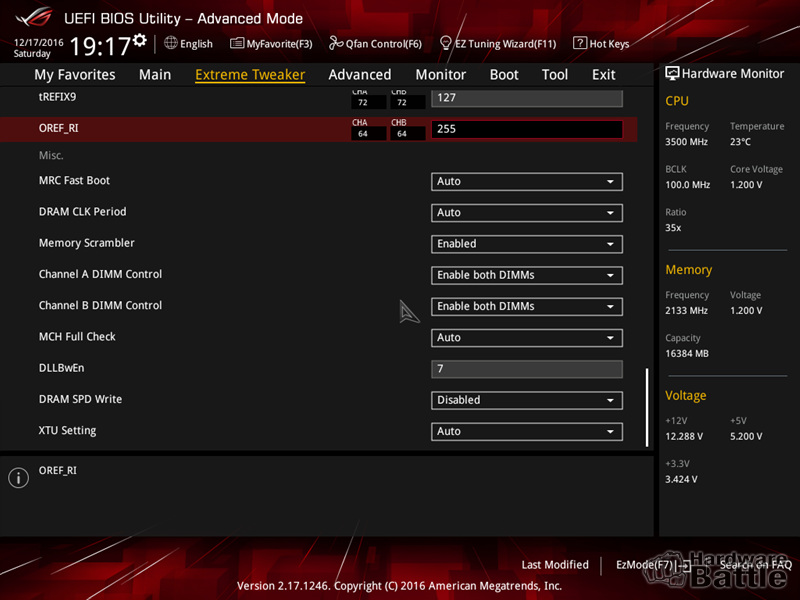Screen dimensions: 800x600
Task: Click the BCLK 100.0 MHz value
Action: [688, 185]
